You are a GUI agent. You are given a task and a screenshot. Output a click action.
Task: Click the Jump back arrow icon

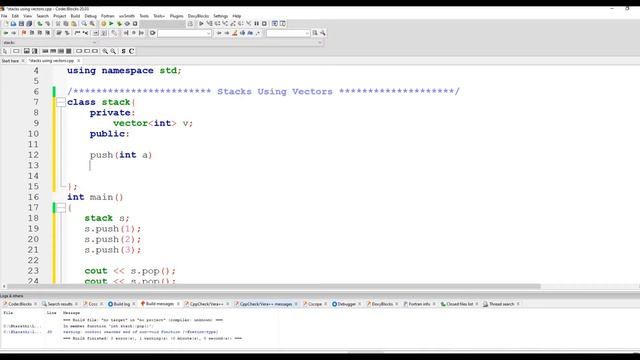[6, 33]
